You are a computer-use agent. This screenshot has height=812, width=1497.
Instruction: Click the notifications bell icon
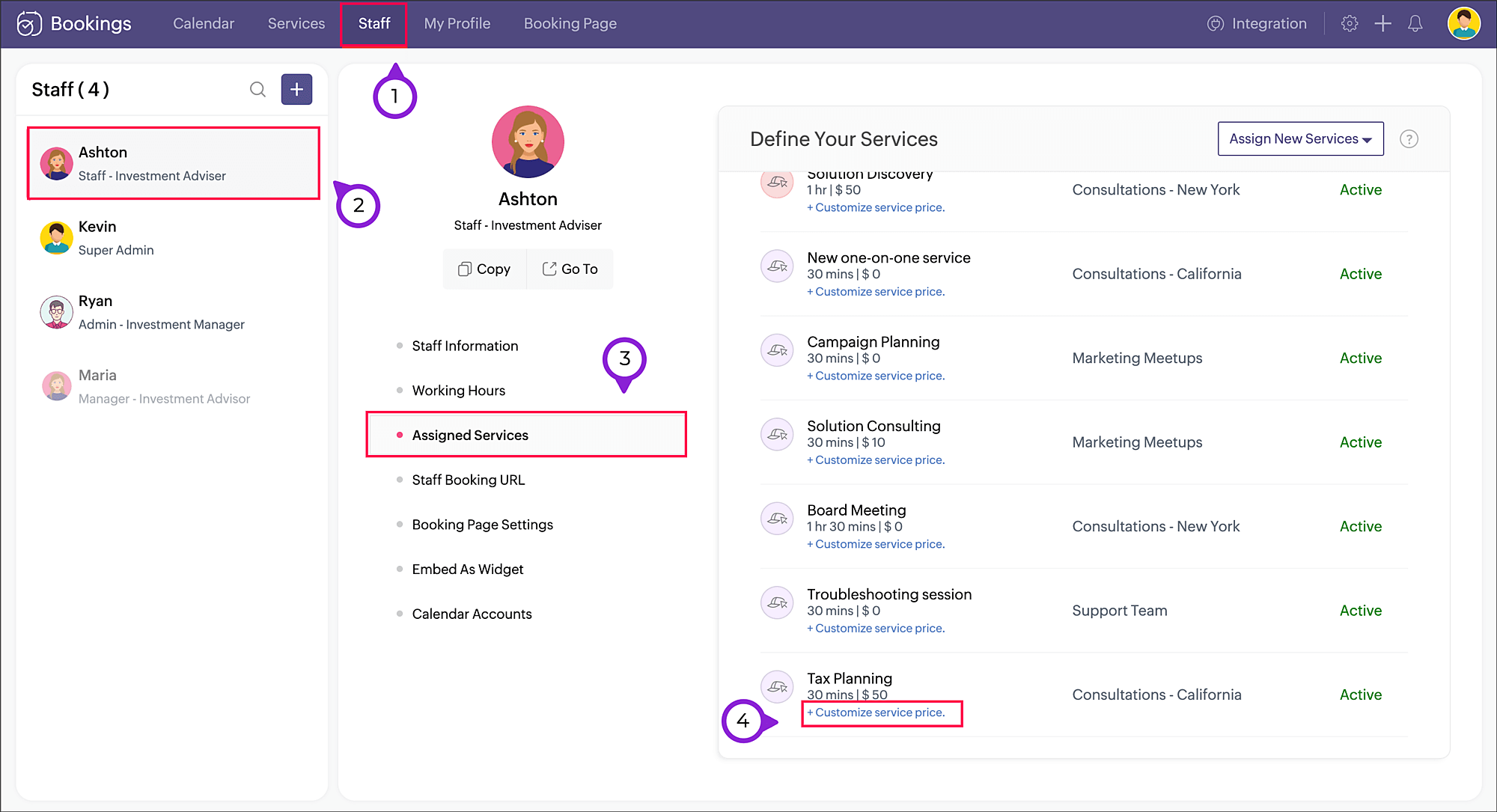[x=1415, y=24]
